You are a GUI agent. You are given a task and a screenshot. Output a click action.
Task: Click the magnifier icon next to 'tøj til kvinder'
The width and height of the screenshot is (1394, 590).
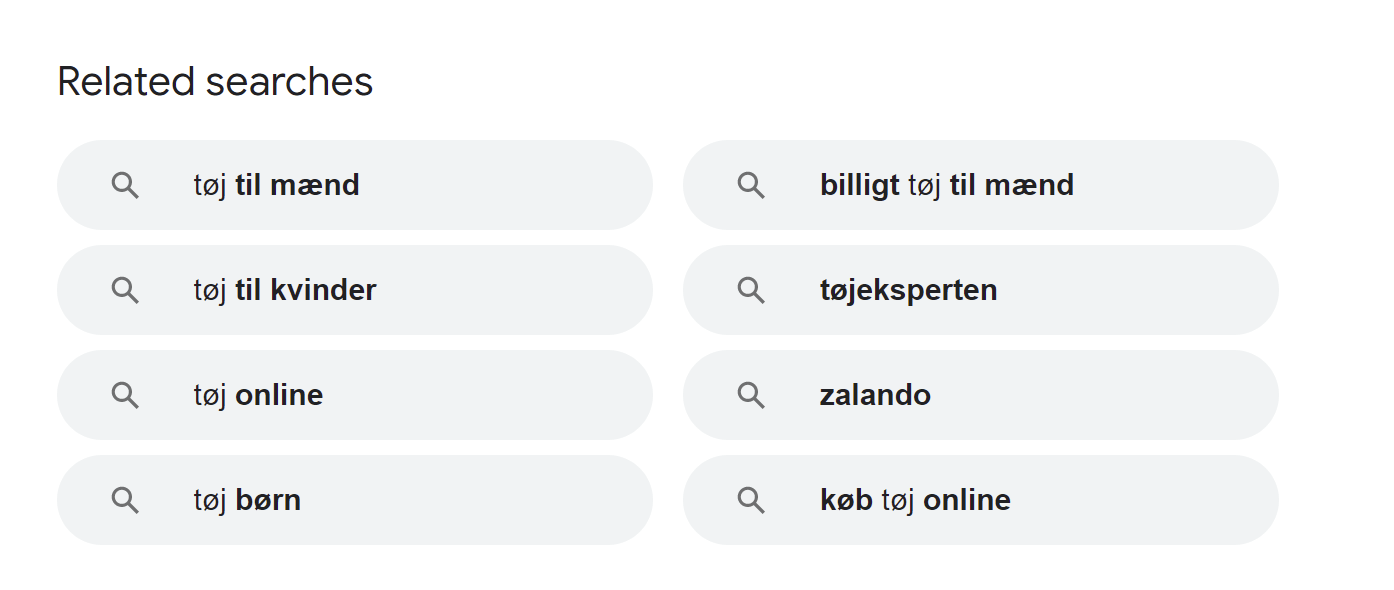click(x=125, y=290)
